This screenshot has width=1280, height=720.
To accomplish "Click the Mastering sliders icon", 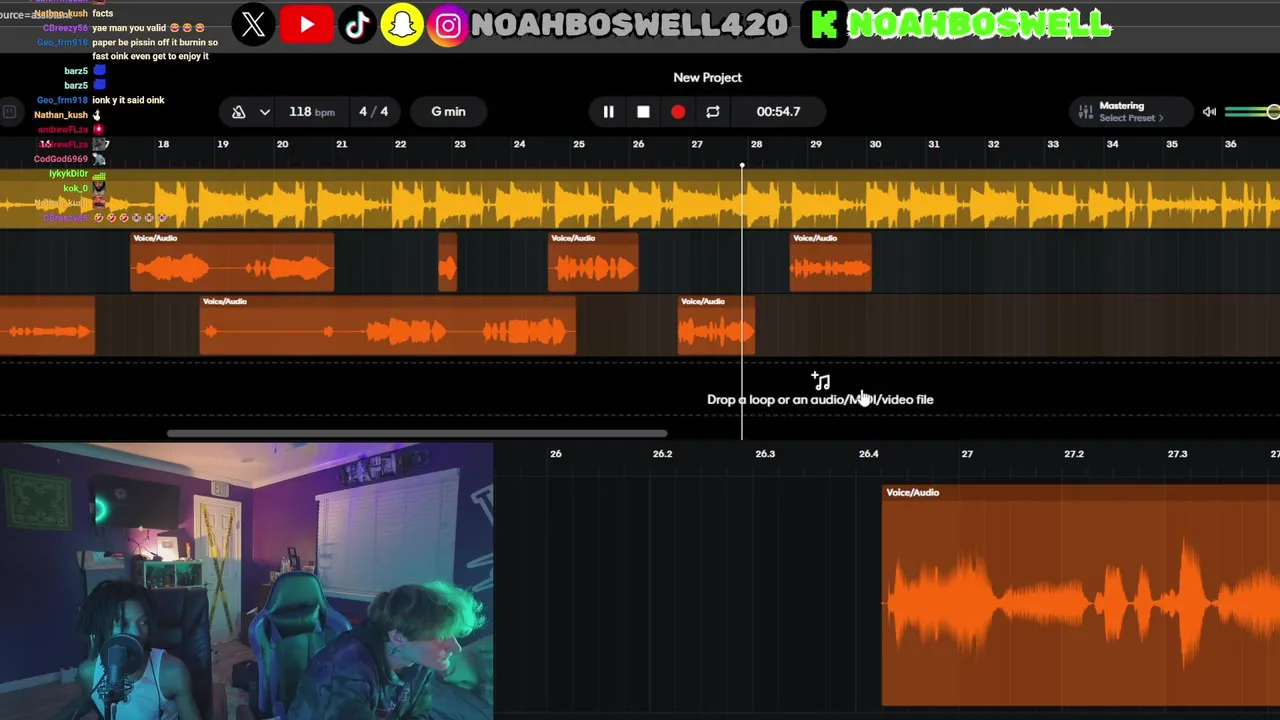I will click(x=1086, y=112).
